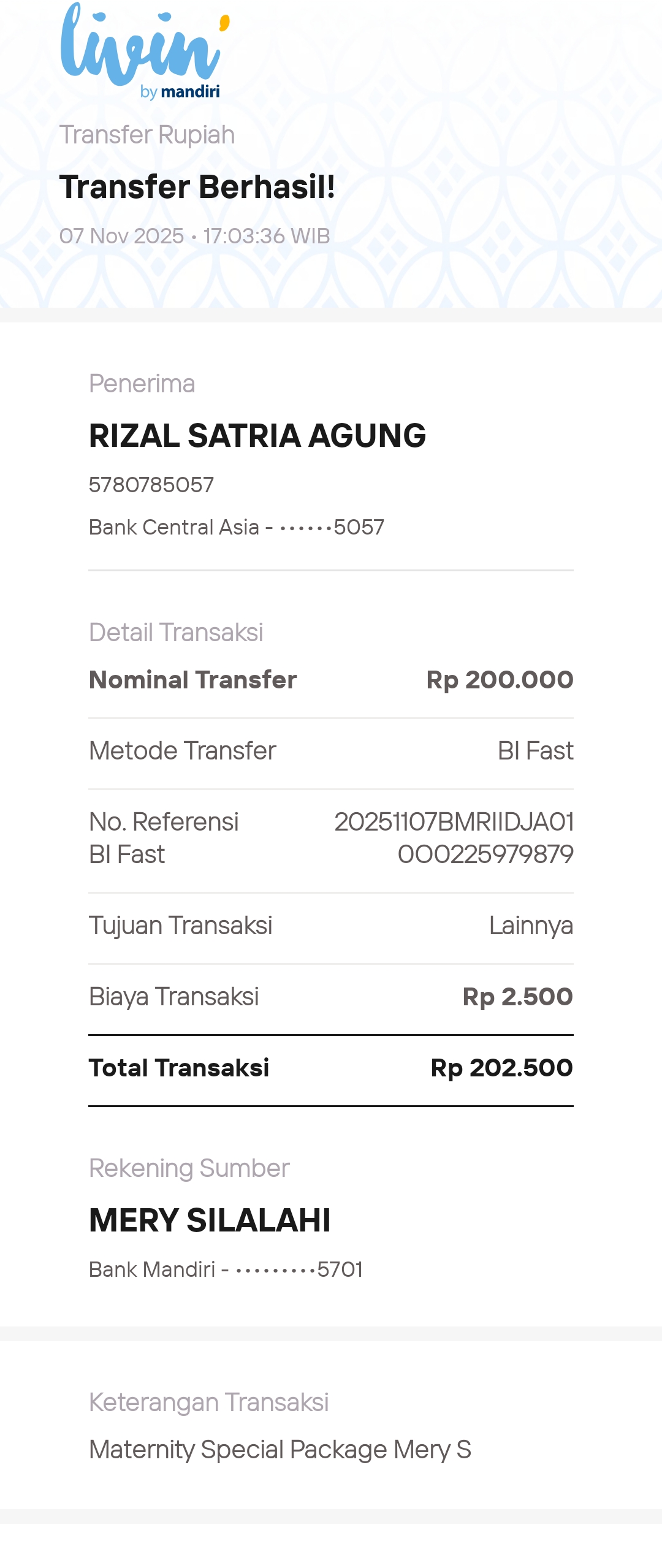This screenshot has height=1568, width=662.
Task: Click the Bank Central Asia masked account
Action: tap(237, 527)
